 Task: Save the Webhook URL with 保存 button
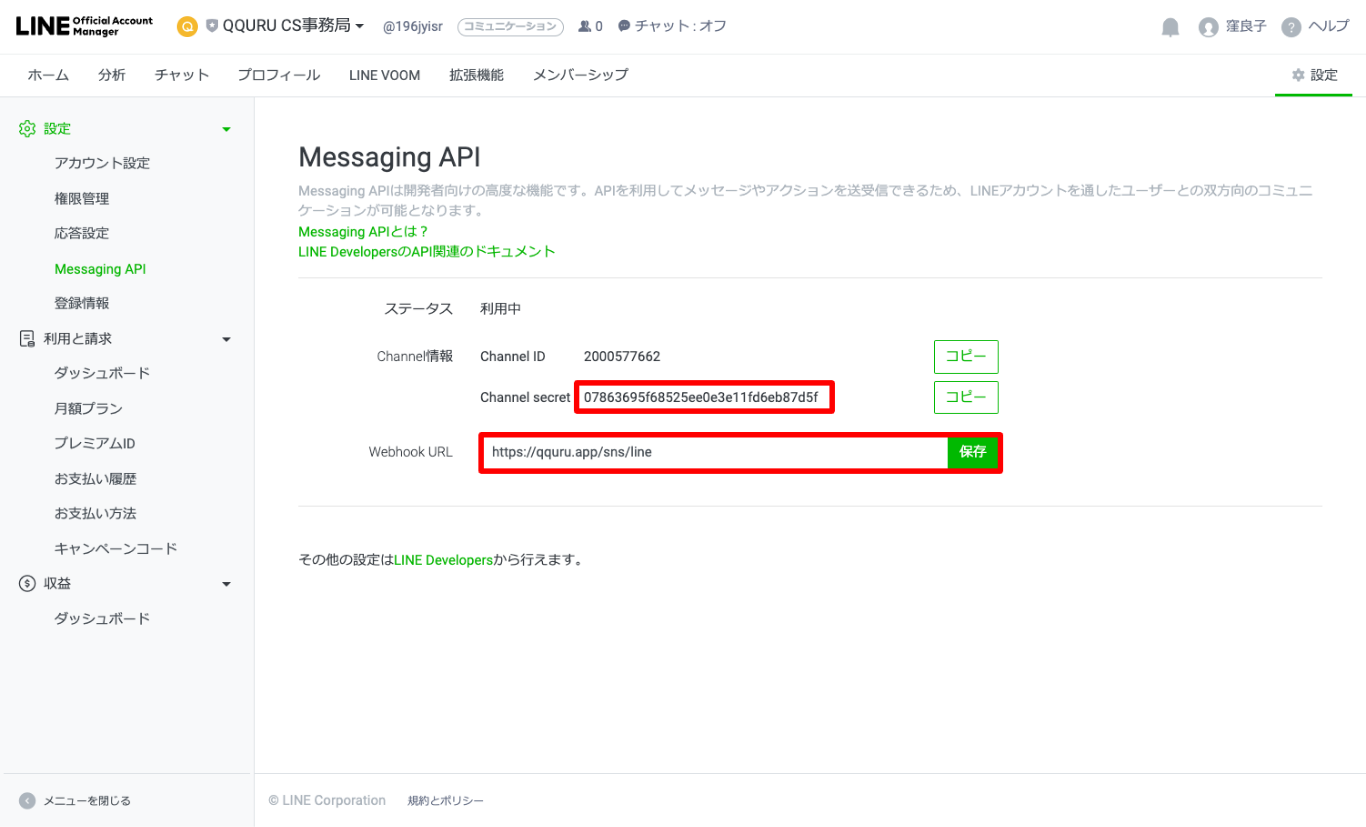972,452
